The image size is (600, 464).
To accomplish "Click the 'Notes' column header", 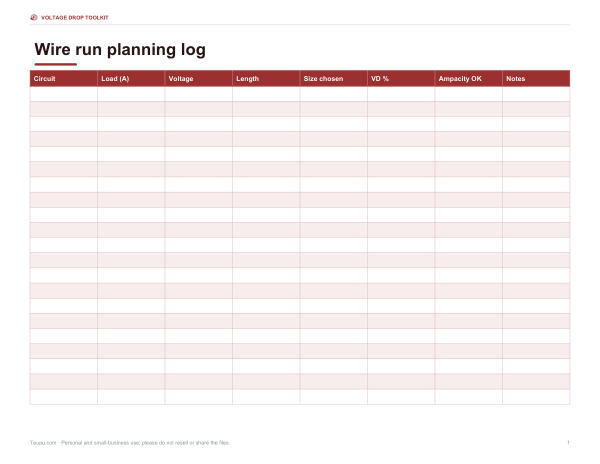I will point(536,78).
